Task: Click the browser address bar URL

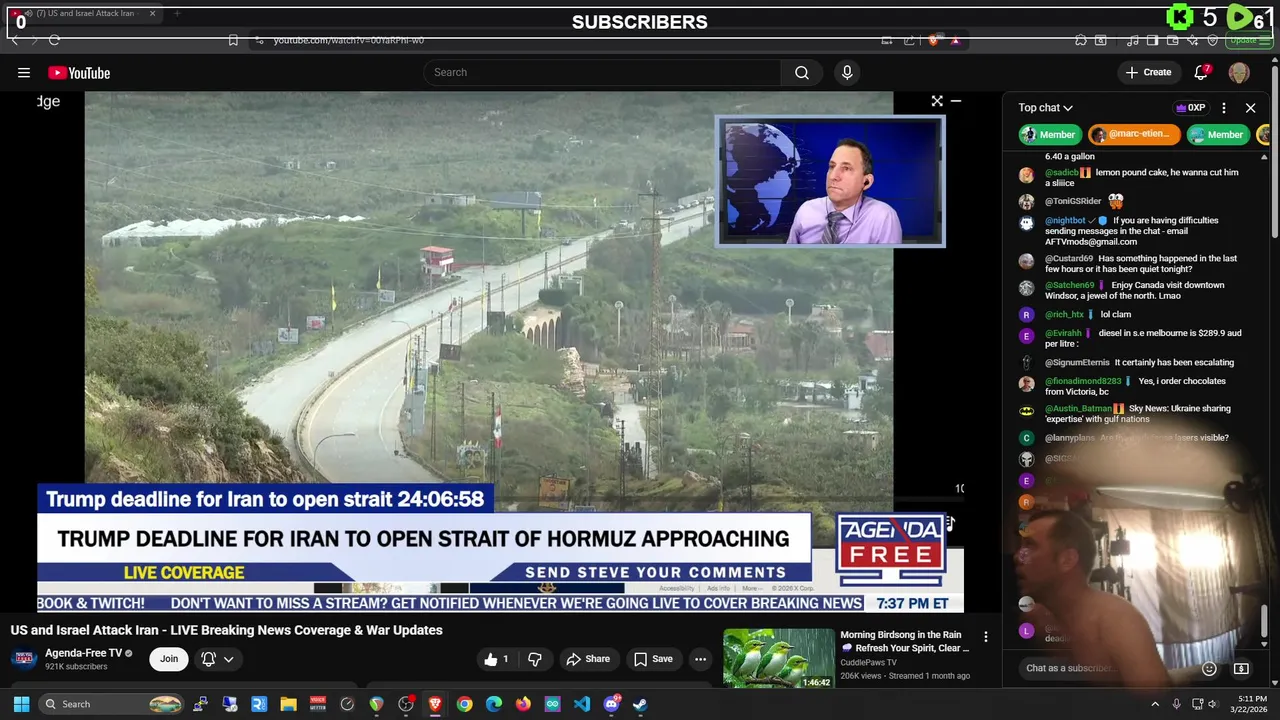Action: coord(349,40)
